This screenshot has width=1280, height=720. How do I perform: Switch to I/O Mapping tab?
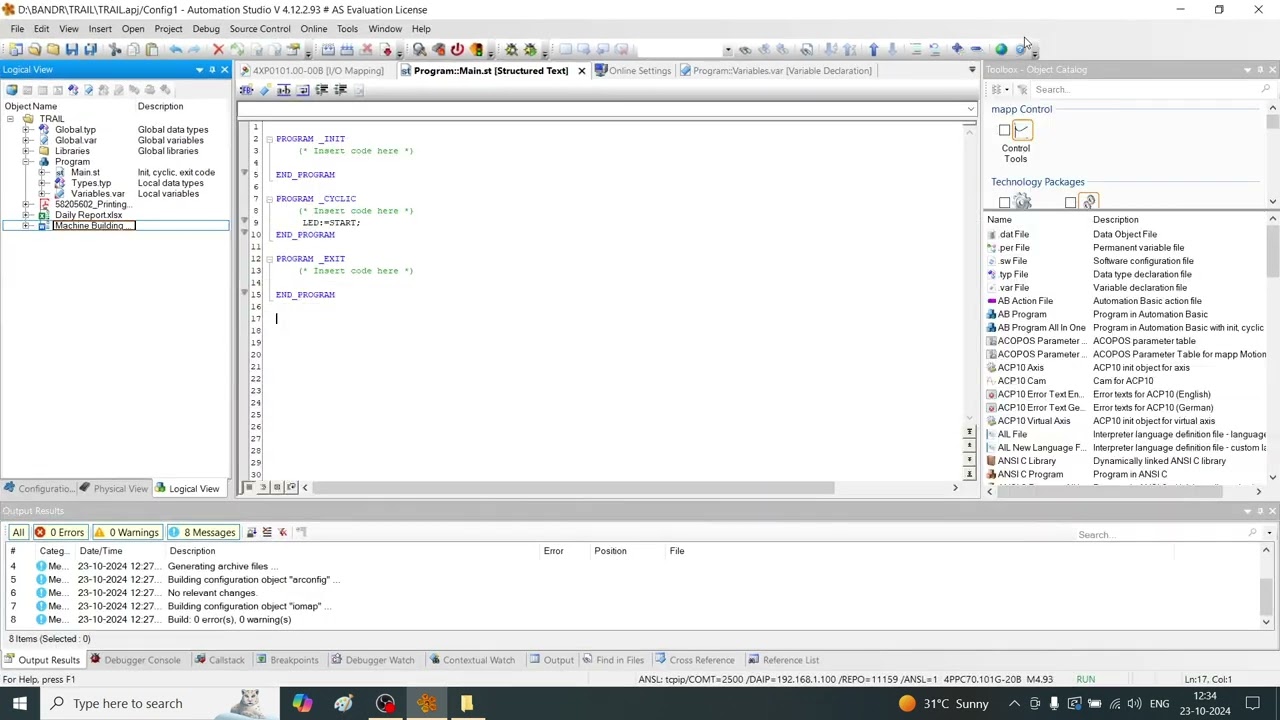pos(312,71)
